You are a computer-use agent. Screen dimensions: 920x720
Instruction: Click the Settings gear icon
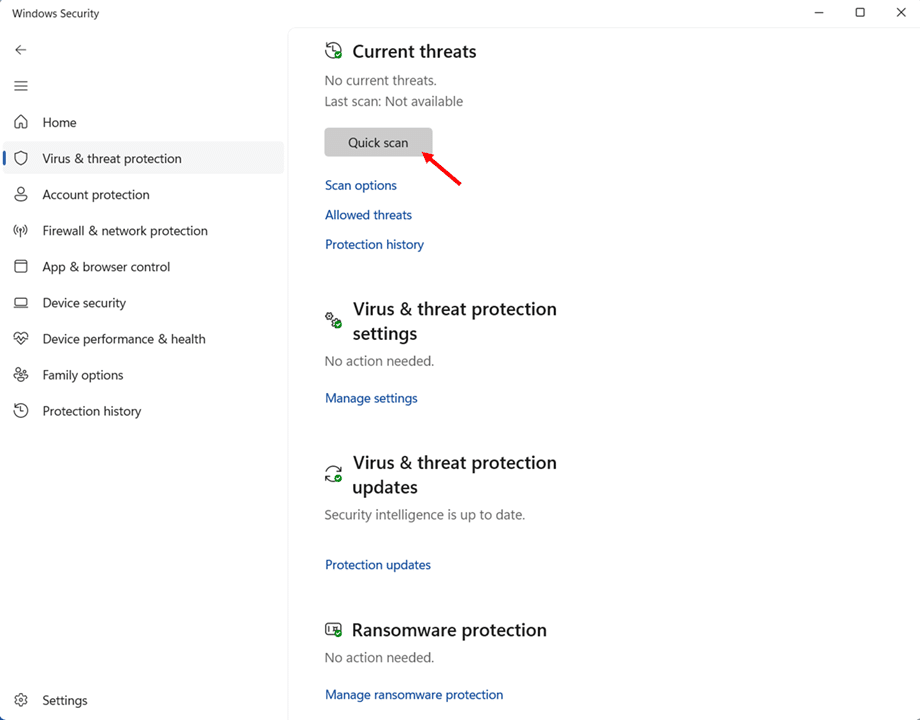pos(21,701)
